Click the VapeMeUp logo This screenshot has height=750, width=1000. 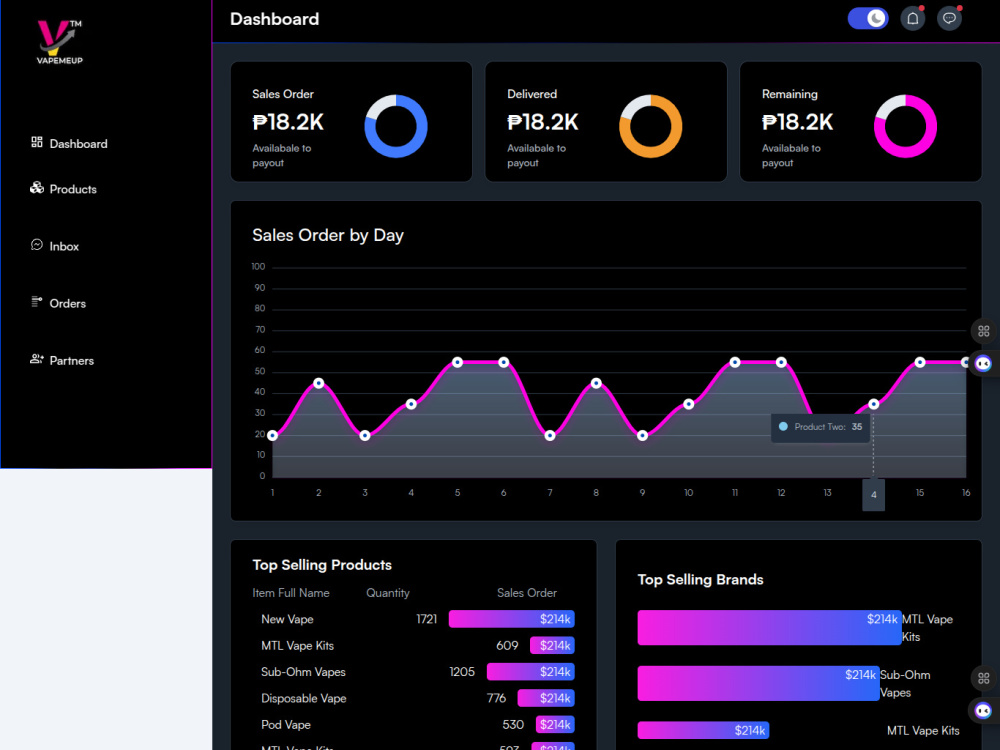coord(59,42)
